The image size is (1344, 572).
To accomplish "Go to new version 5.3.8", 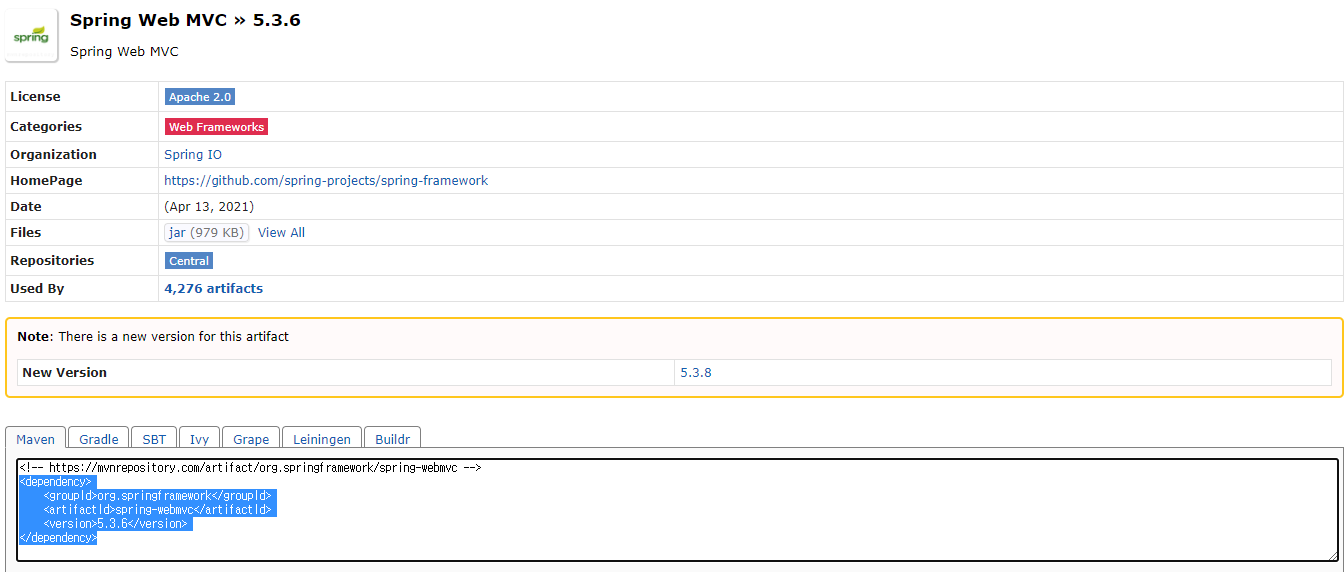I will [696, 372].
